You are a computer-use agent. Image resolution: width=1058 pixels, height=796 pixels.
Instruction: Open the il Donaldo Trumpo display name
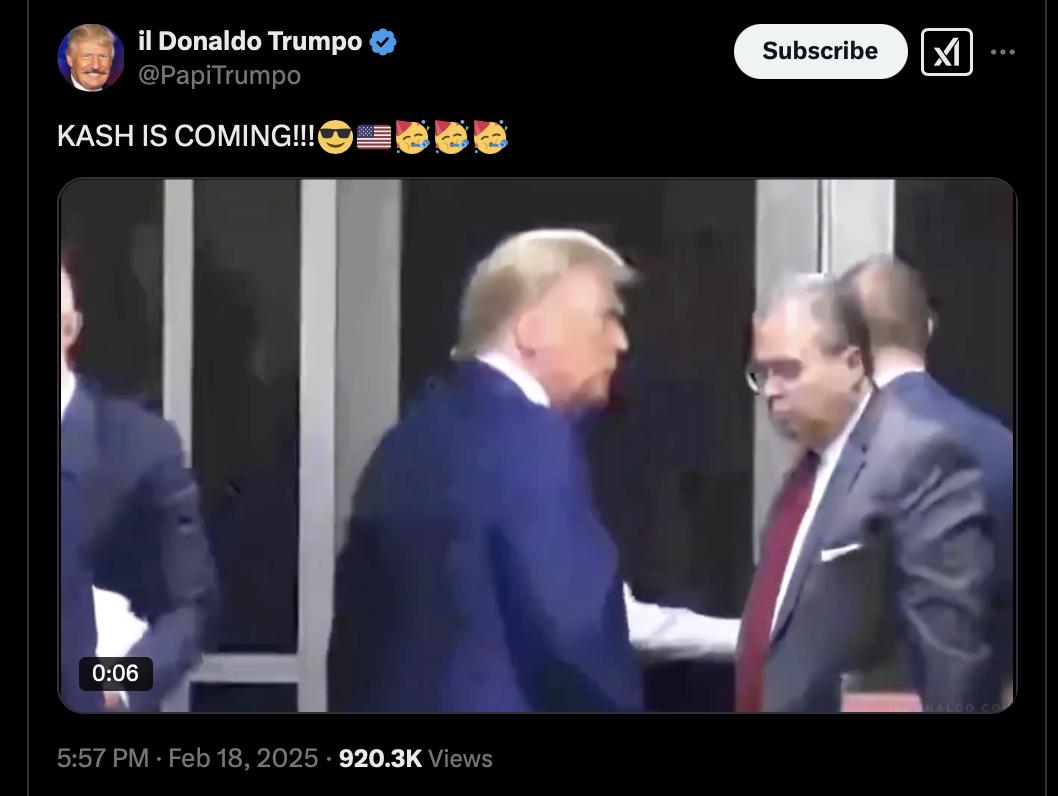point(250,42)
